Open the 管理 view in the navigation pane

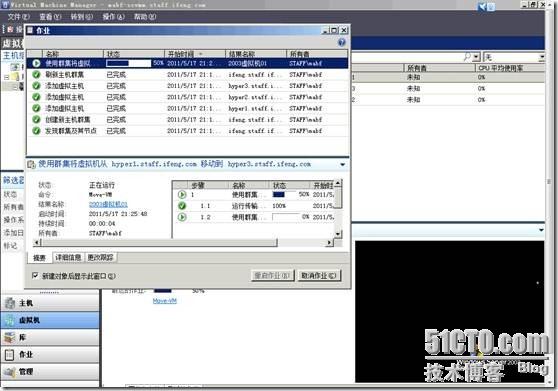[50, 371]
